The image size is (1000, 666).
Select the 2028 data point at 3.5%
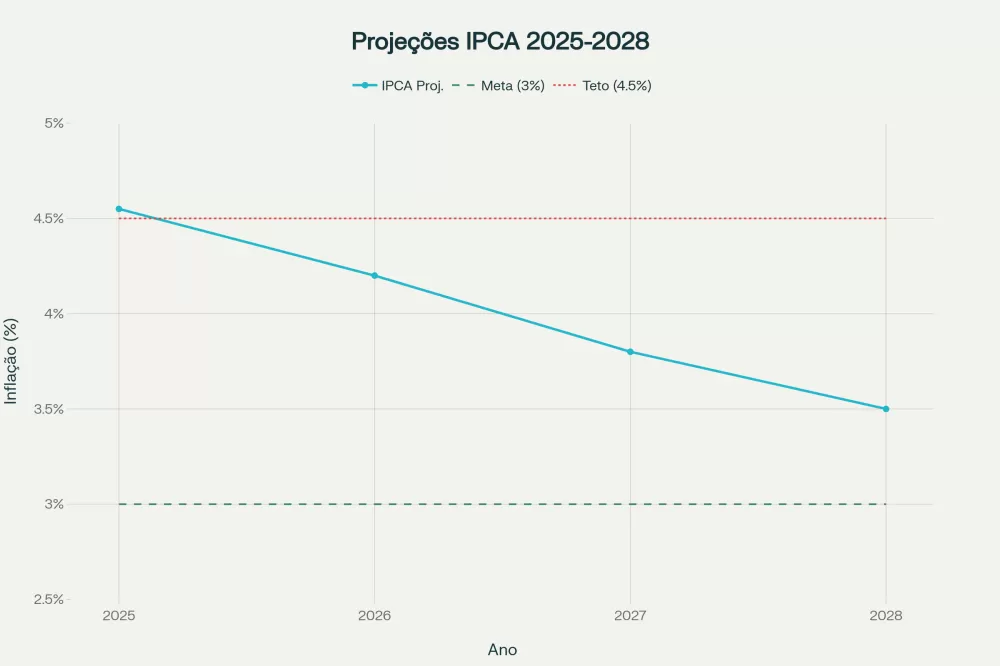[886, 409]
